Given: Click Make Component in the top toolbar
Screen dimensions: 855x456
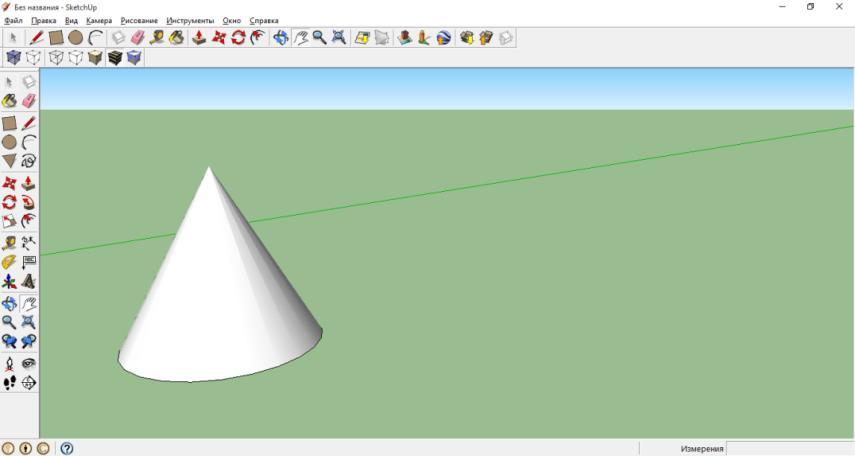Looking at the screenshot, I should click(118, 38).
